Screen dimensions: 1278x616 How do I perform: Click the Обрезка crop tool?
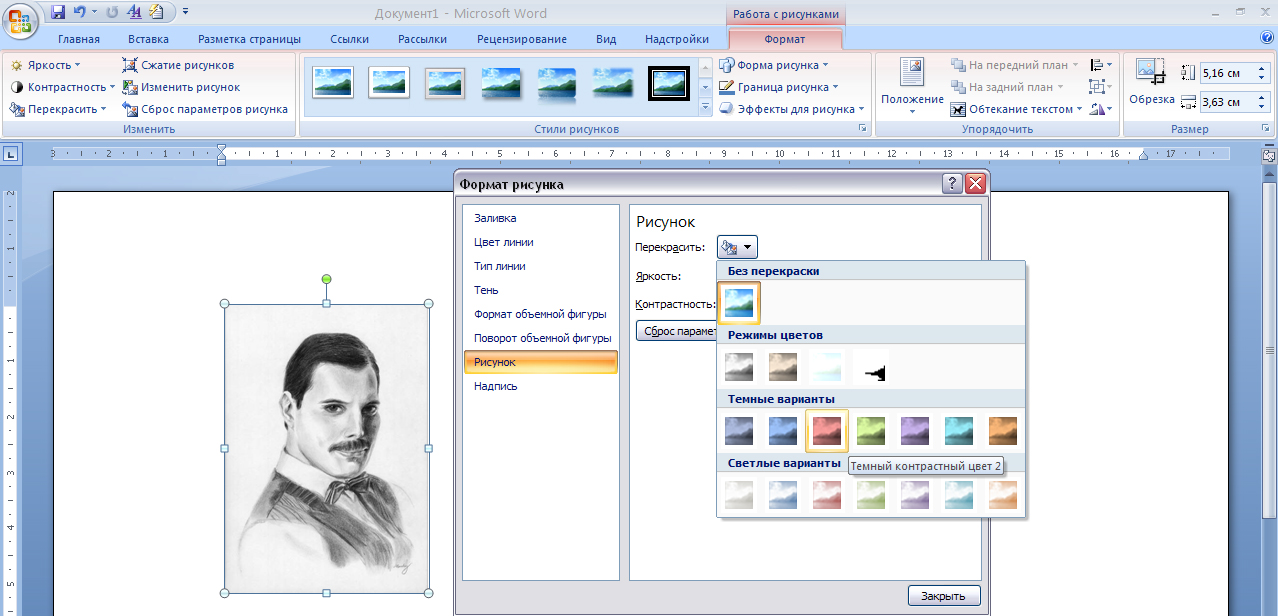click(1151, 82)
